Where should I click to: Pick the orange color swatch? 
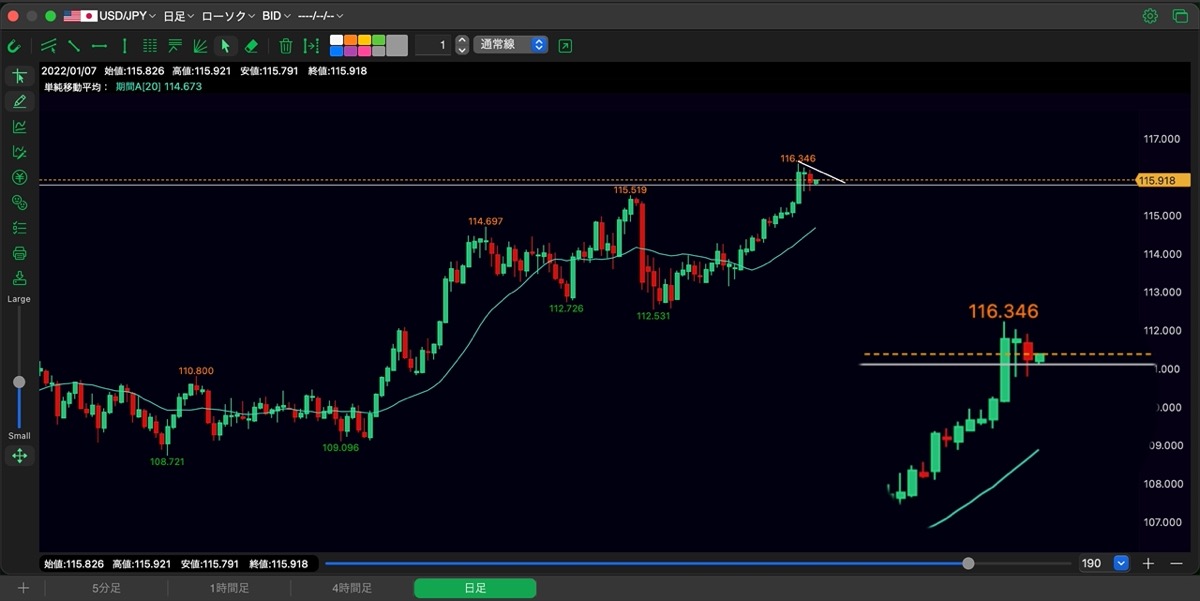click(351, 40)
